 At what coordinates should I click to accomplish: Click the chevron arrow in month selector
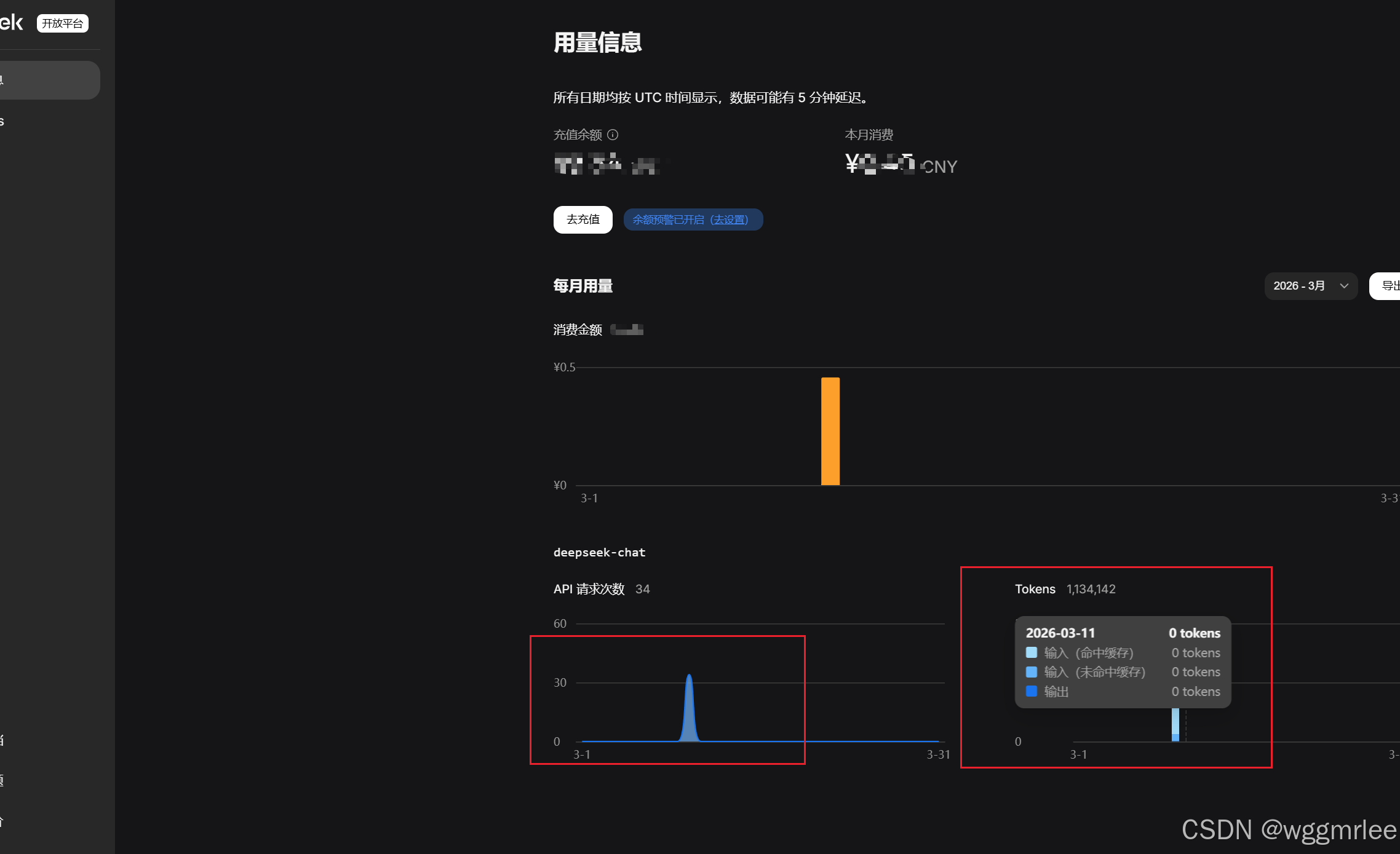pyautogui.click(x=1344, y=286)
